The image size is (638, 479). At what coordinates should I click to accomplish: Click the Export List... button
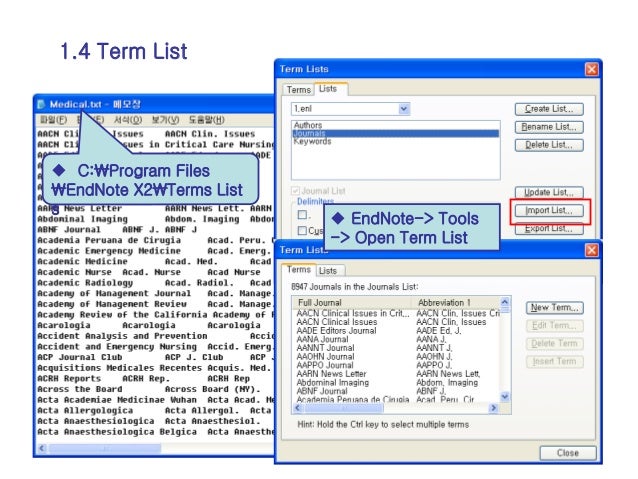point(549,229)
